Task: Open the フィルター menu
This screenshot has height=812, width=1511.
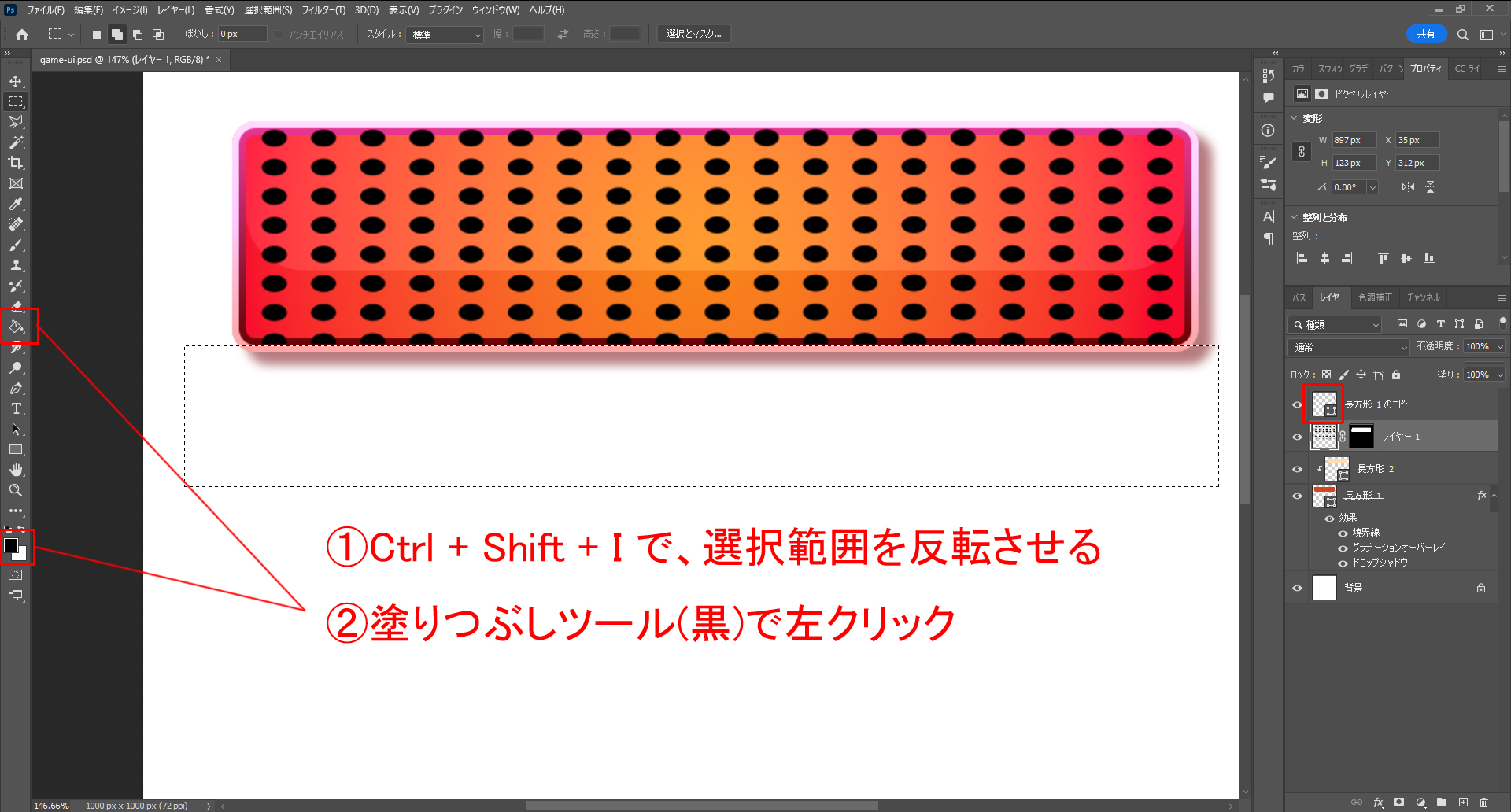Action: point(323,10)
